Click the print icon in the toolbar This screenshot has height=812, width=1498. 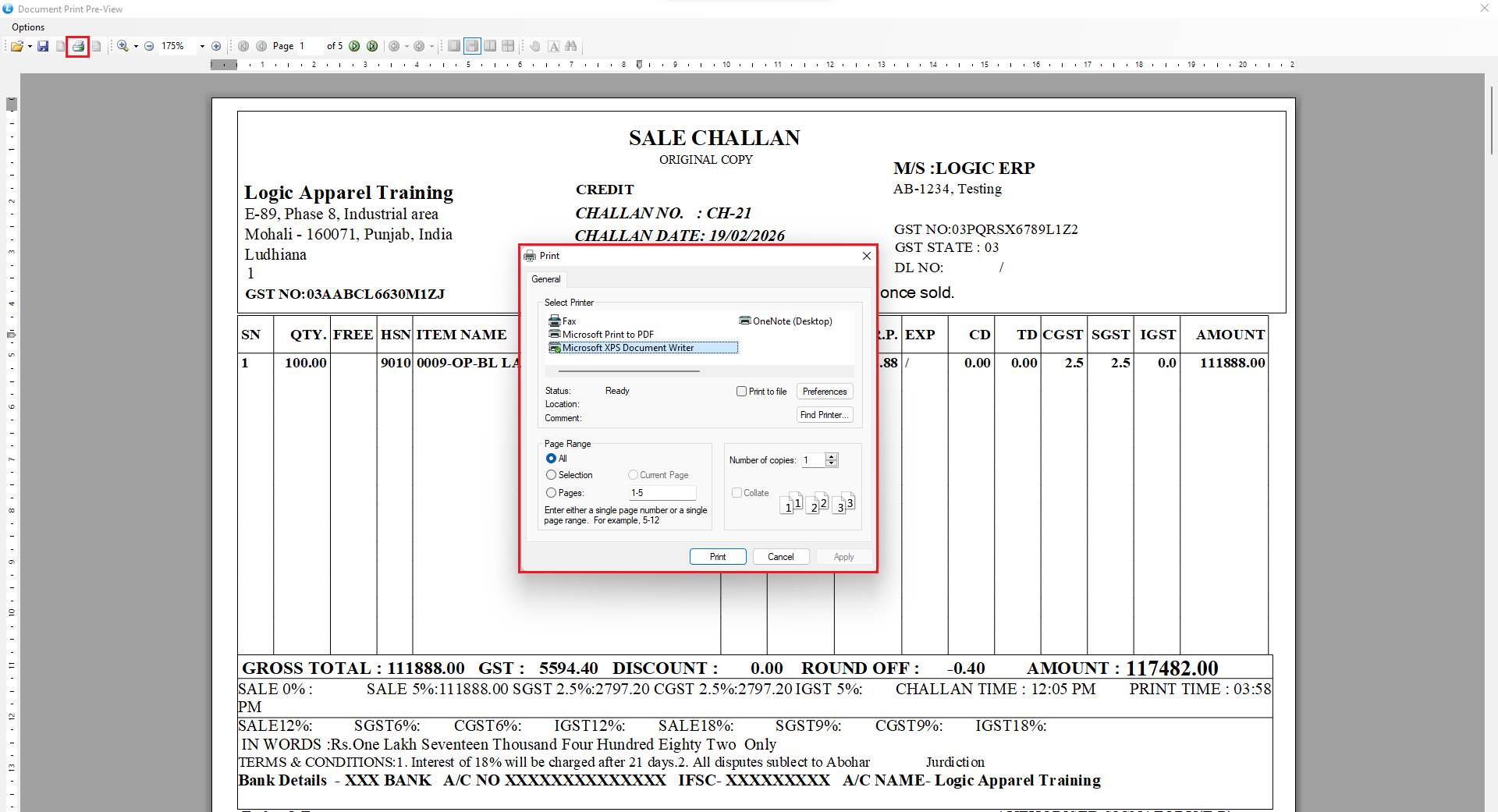point(78,47)
